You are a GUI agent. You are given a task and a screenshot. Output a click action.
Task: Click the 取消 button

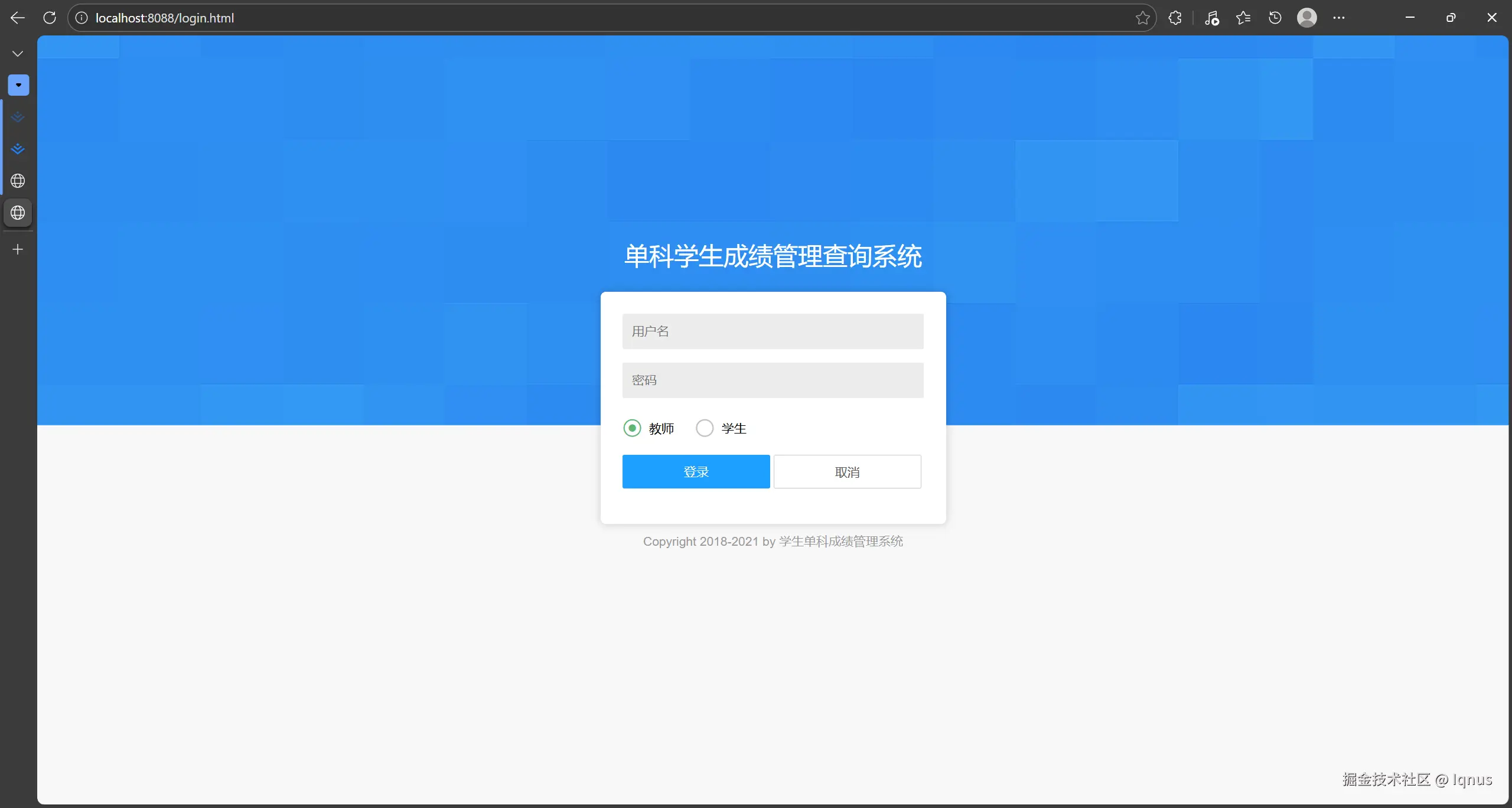(x=847, y=472)
